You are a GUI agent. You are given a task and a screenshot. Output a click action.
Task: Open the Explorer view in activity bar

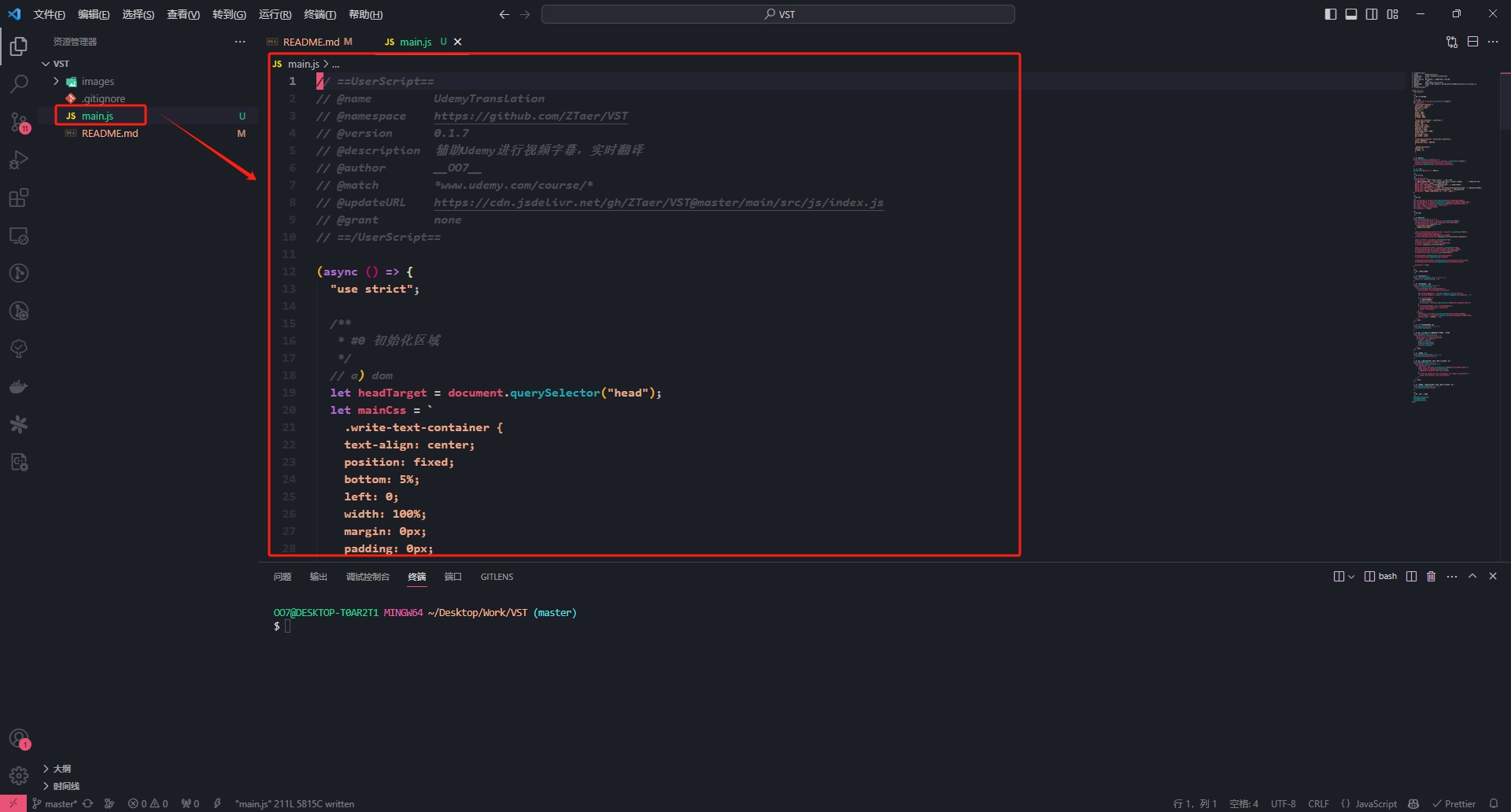(x=19, y=46)
